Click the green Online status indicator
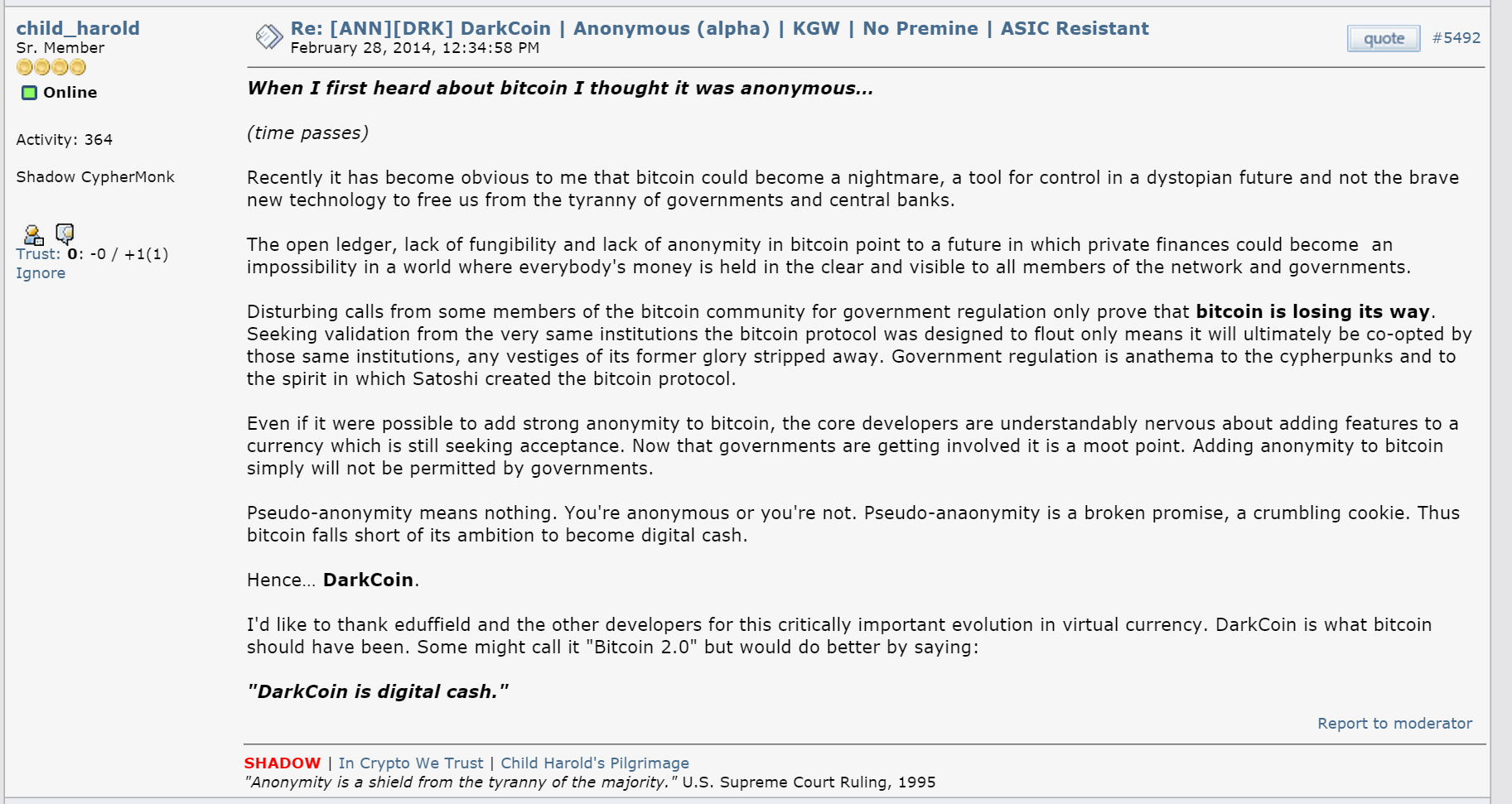Viewport: 1512px width, 804px height. coord(29,93)
